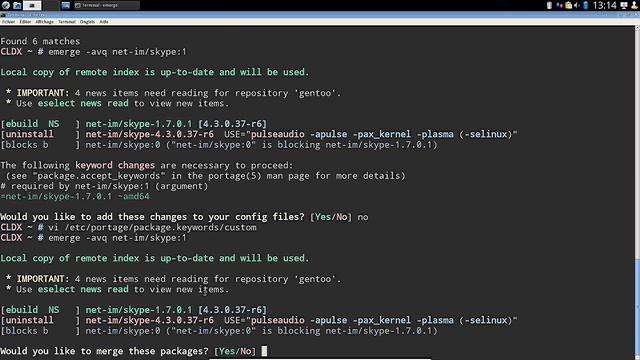The width and height of the screenshot is (640, 360).
Task: Click the 'Found 6 matches' line
Action: [x=40, y=41]
